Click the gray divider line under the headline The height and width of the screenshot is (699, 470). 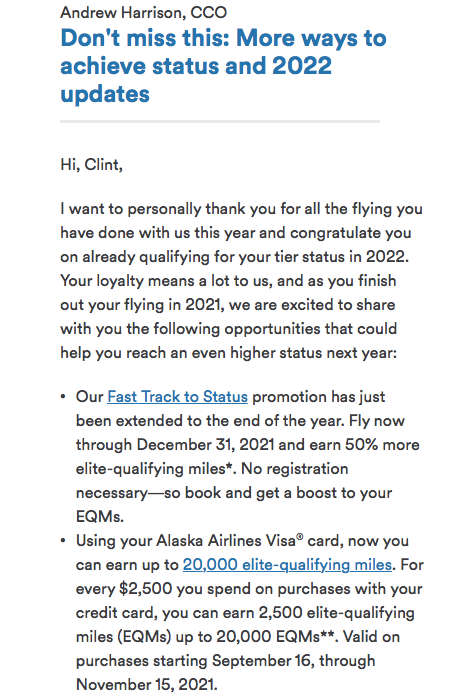[x=220, y=121]
